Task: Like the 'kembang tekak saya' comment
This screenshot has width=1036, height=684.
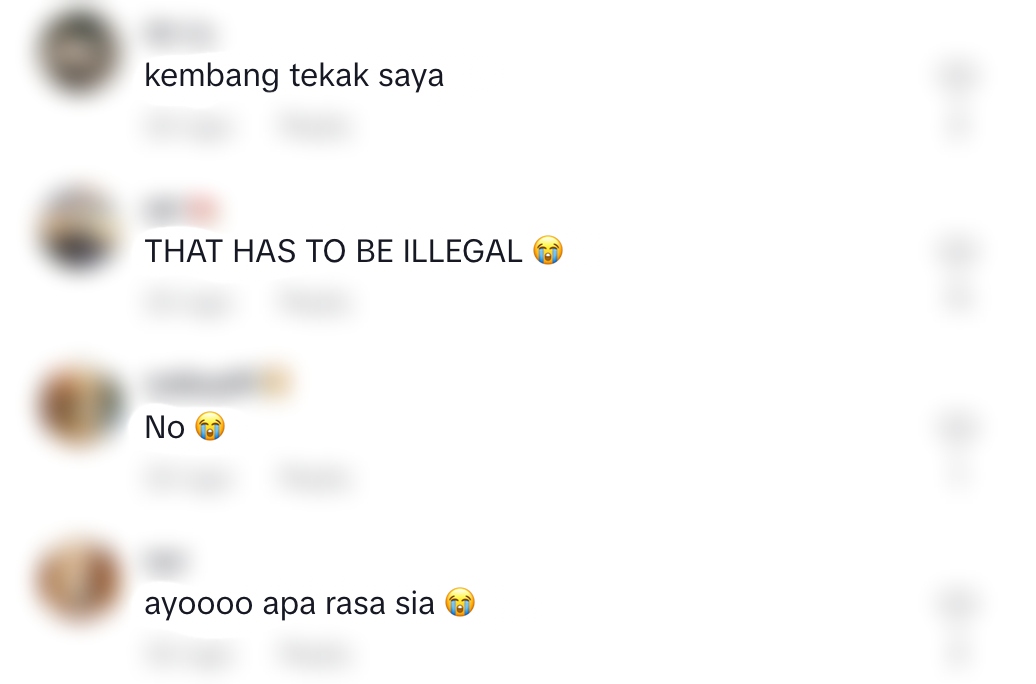Action: [958, 76]
